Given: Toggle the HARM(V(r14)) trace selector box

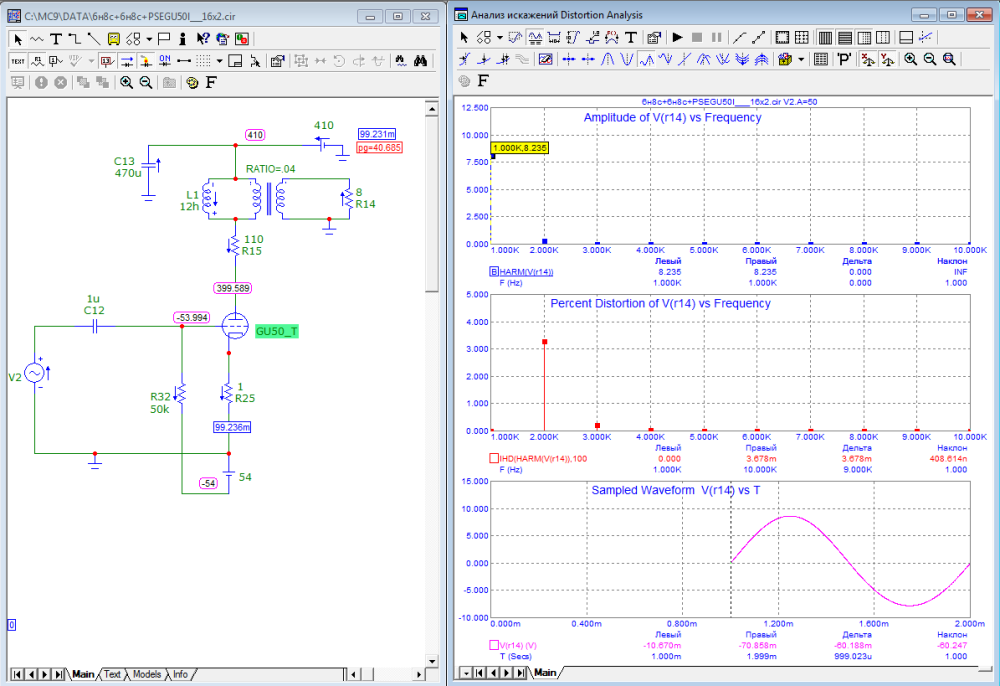Looking at the screenshot, I should click(x=493, y=272).
